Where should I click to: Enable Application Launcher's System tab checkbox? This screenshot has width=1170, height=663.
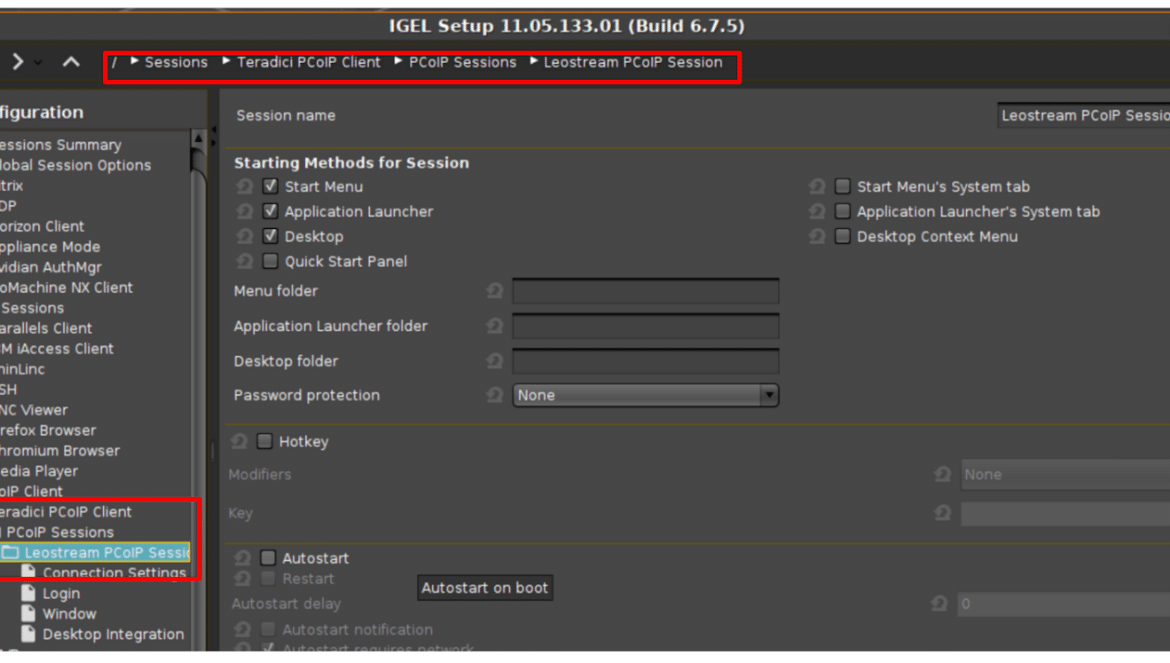[842, 211]
